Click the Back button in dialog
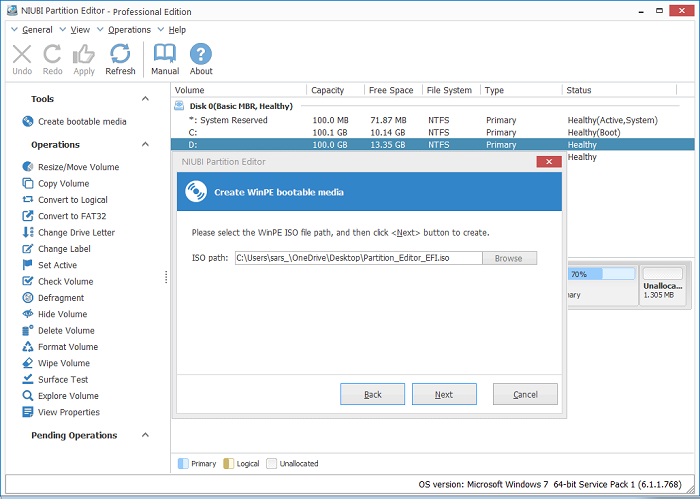The width and height of the screenshot is (700, 499). (372, 394)
